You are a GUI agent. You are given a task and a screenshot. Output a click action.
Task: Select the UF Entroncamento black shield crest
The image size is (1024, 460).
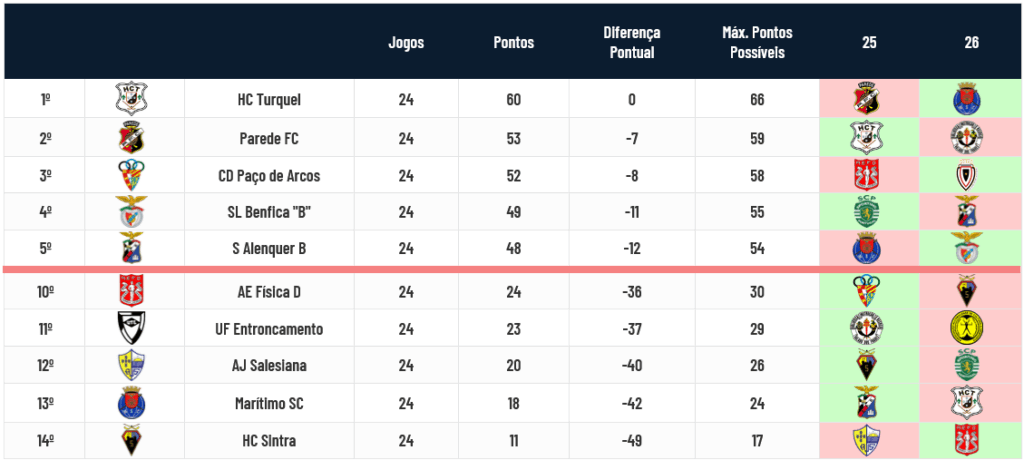[x=131, y=328]
